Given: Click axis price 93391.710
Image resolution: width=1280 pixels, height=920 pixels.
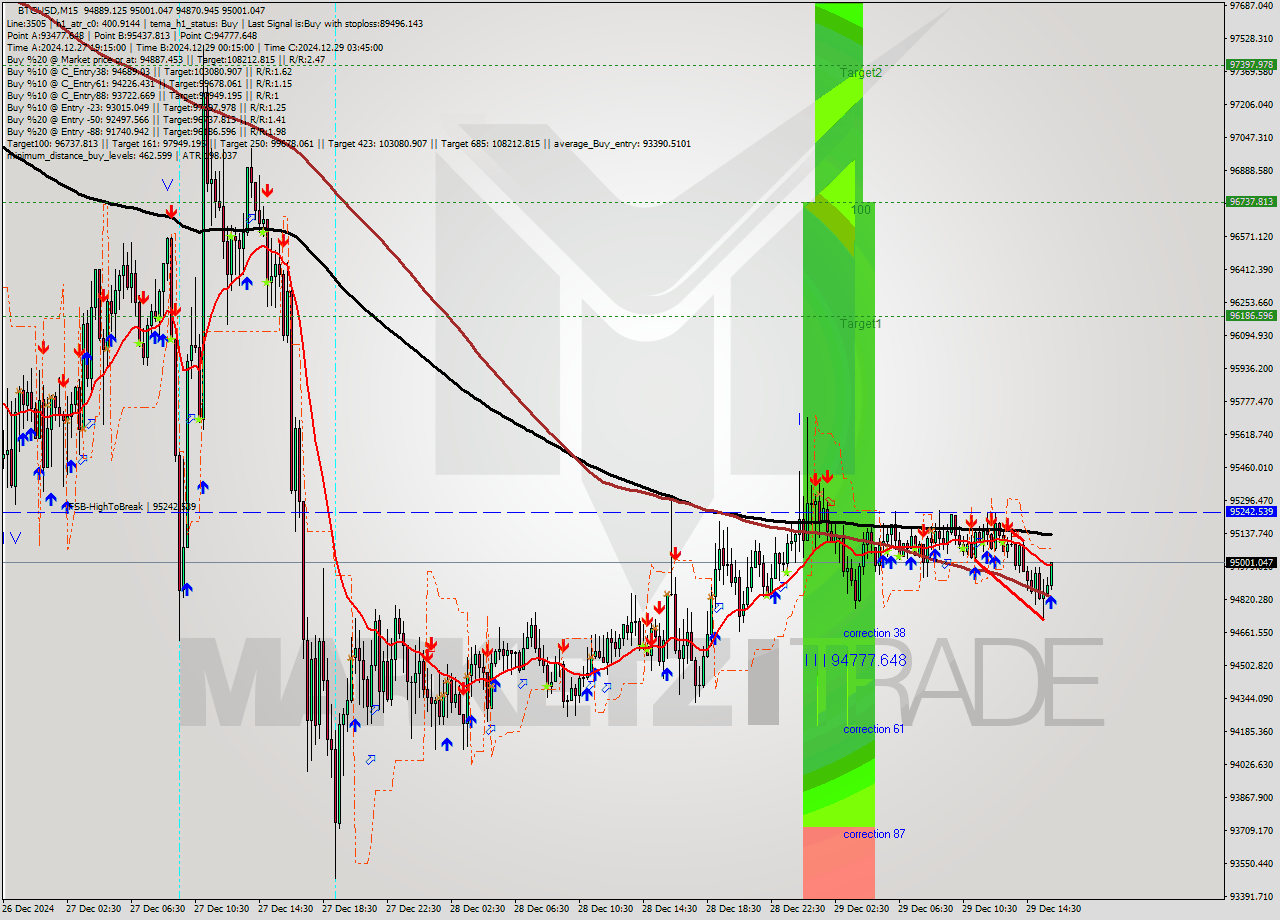Looking at the screenshot, I should (x=1251, y=896).
